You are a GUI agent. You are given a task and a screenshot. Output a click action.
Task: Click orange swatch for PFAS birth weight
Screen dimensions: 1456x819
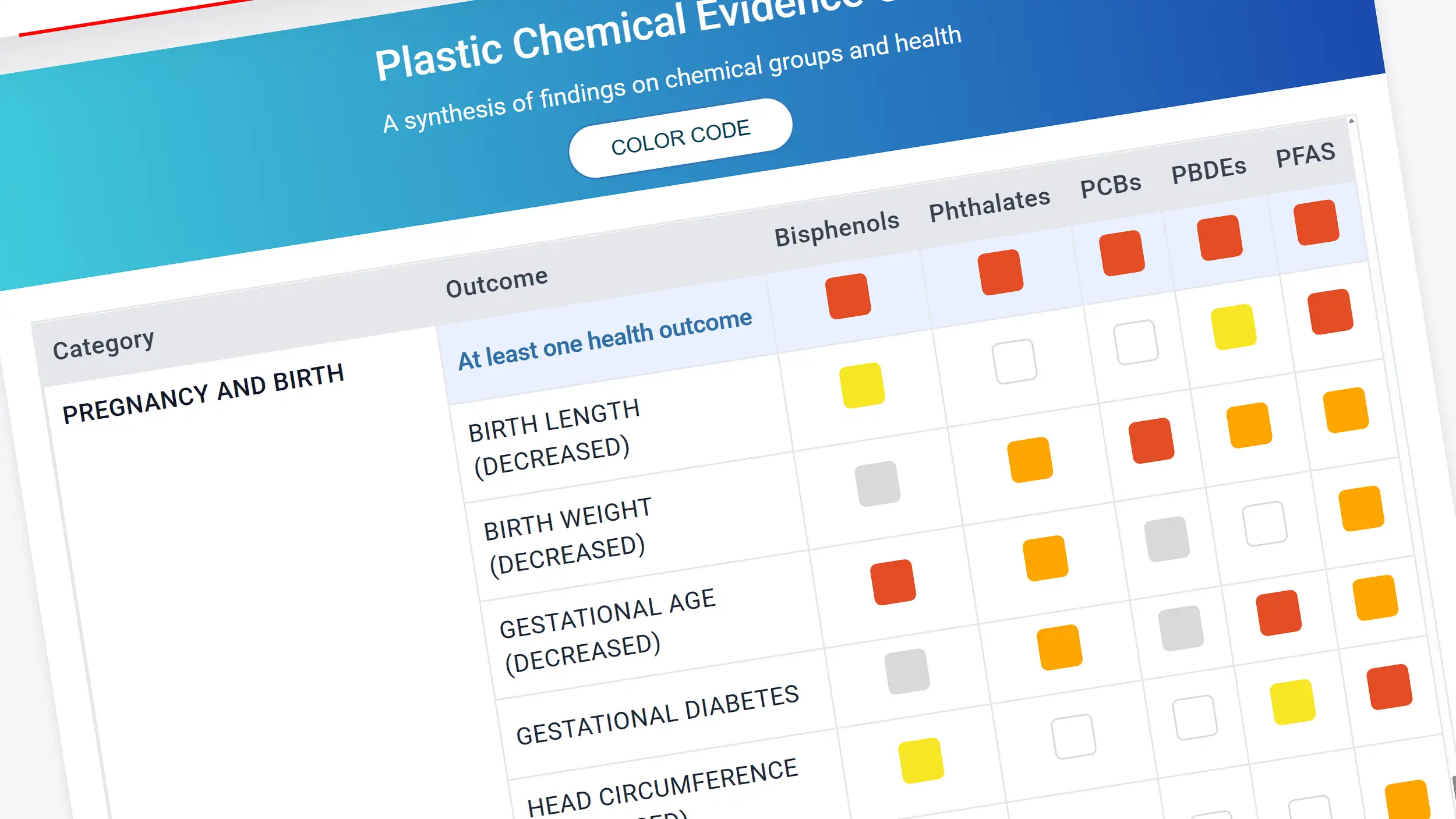pos(1345,410)
